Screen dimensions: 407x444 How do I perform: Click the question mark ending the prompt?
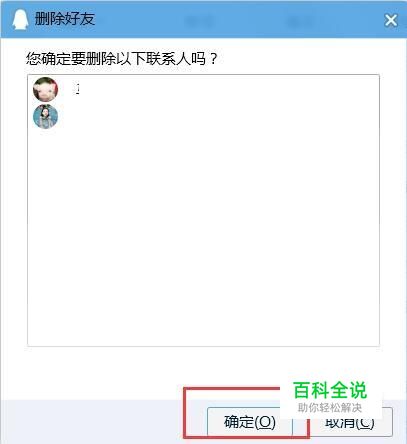(x=213, y=59)
